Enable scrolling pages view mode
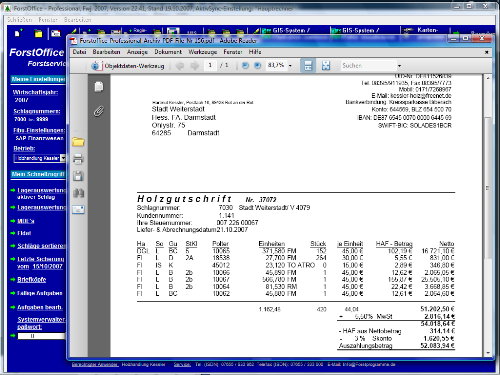The width and height of the screenshot is (500, 375). coord(308,65)
